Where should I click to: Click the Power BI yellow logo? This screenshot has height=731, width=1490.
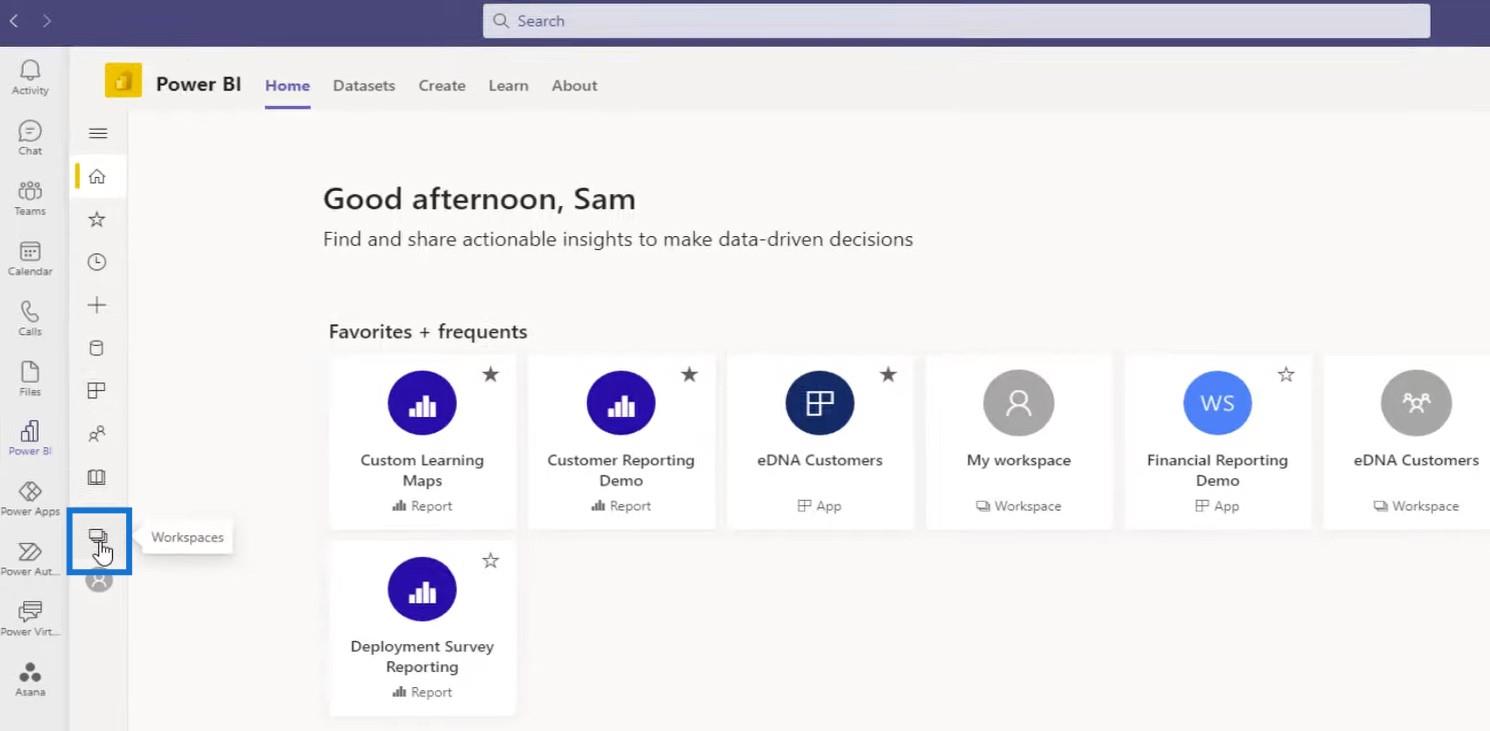(x=123, y=80)
